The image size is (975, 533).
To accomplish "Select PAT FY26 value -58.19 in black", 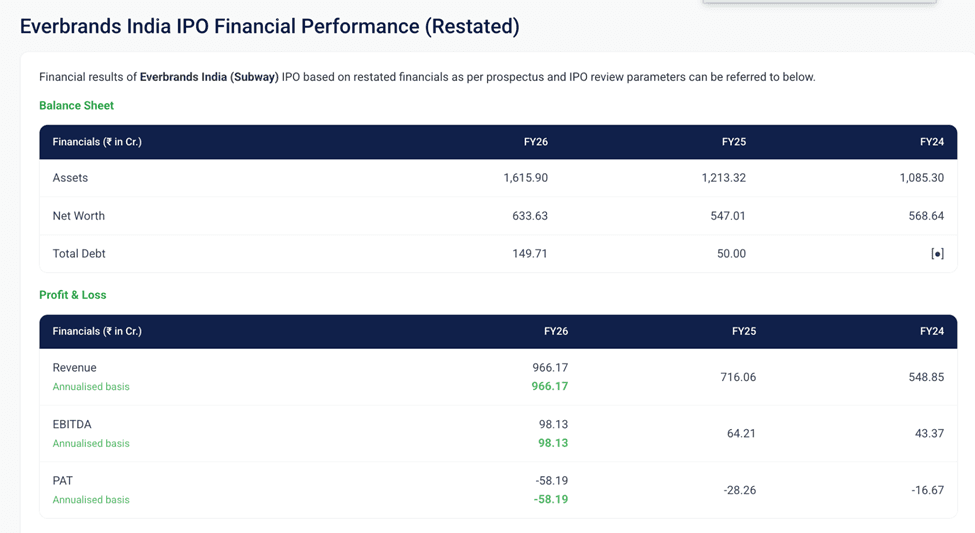I will click(552, 481).
